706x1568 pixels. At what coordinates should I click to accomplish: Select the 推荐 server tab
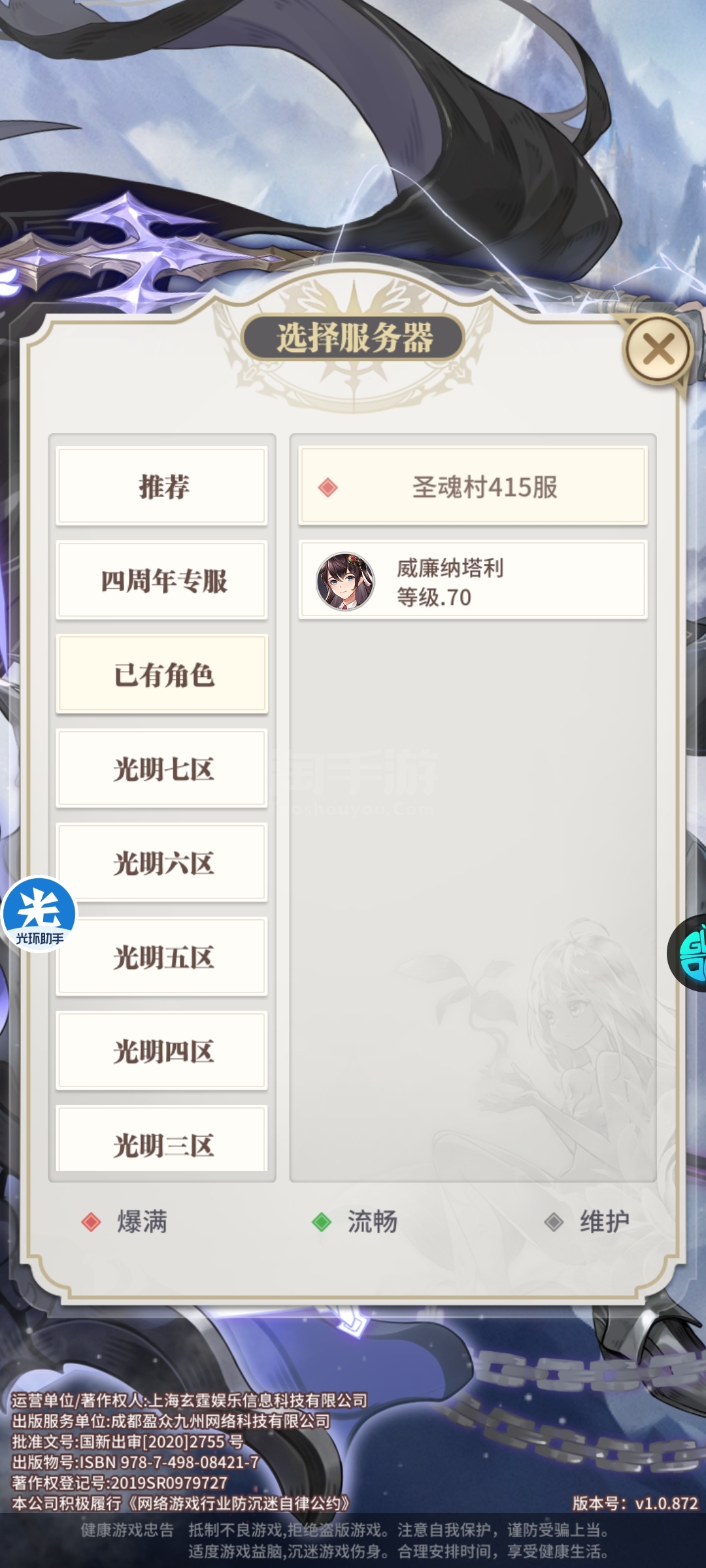[162, 486]
